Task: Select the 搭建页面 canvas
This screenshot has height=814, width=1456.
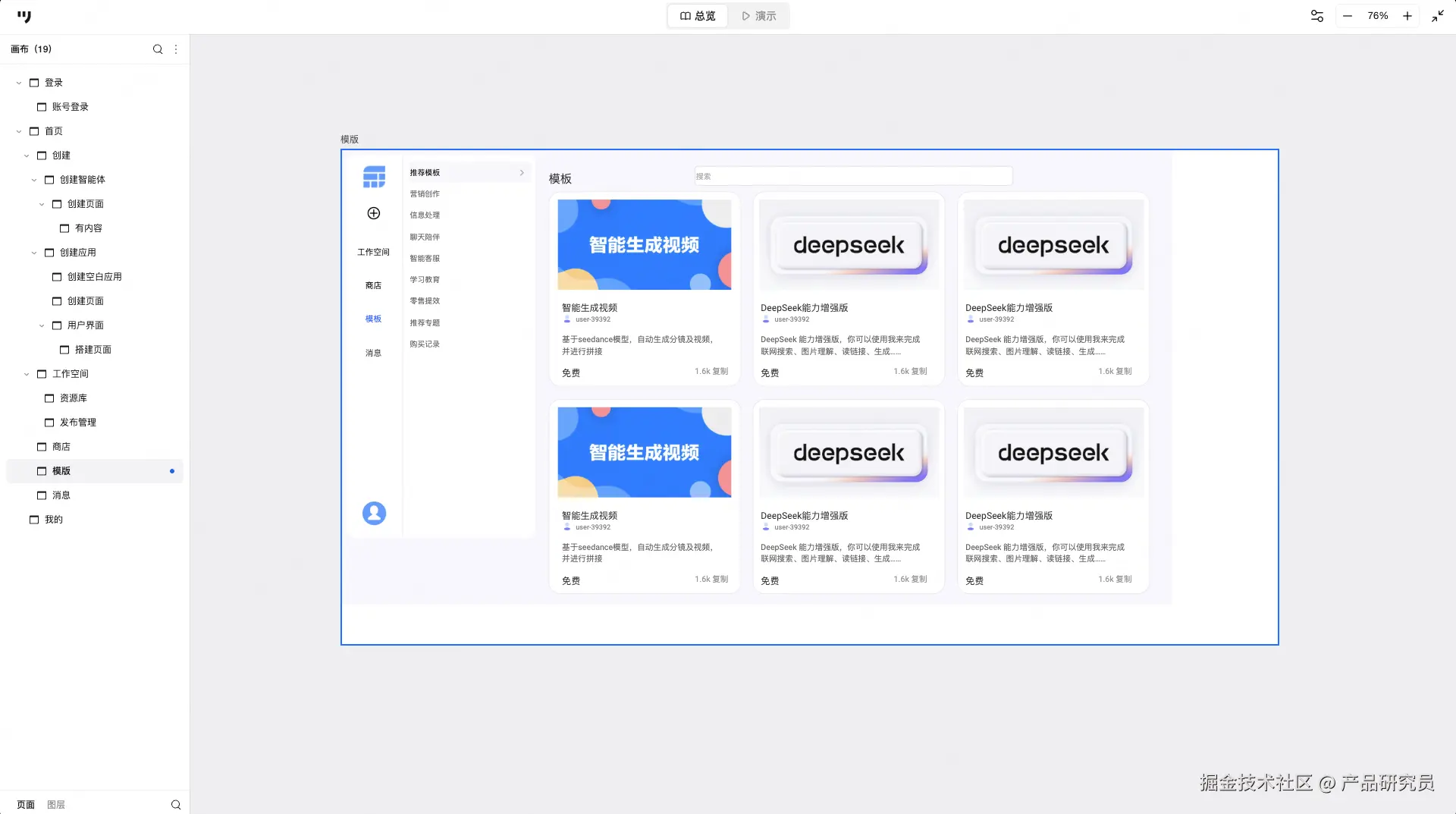Action: 95,350
